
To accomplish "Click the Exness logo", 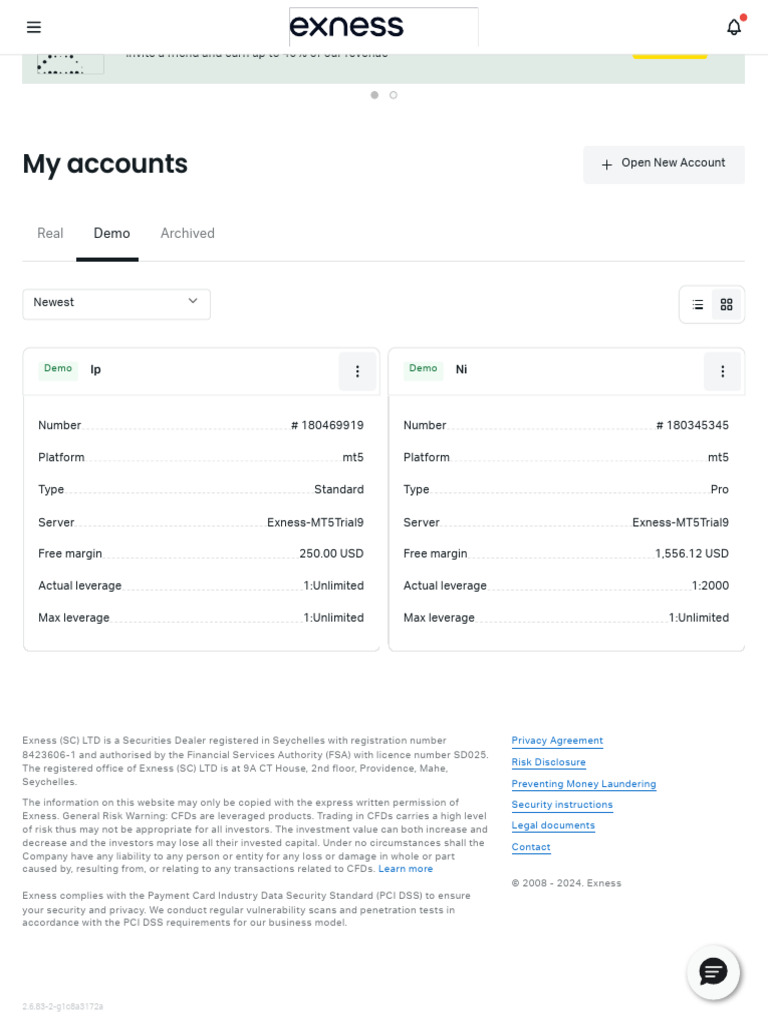I will coord(347,26).
